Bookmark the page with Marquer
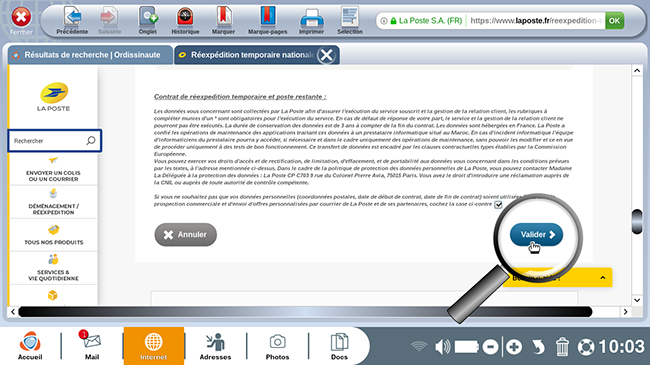The width and height of the screenshot is (650, 365). pos(223,21)
